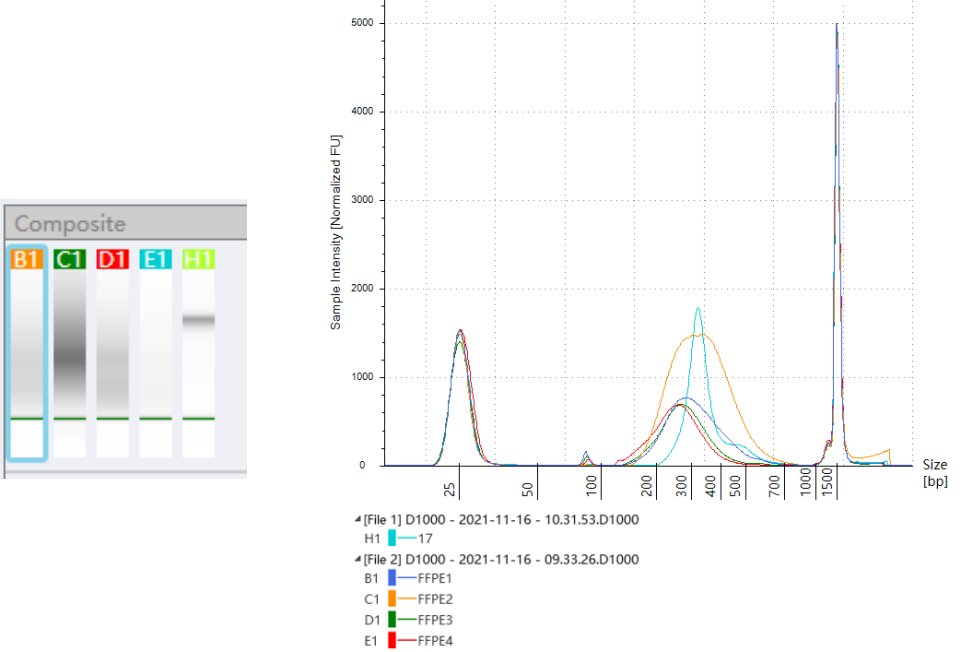Click the 300 bp axis marker
Screen dimensions: 962x652
point(682,486)
